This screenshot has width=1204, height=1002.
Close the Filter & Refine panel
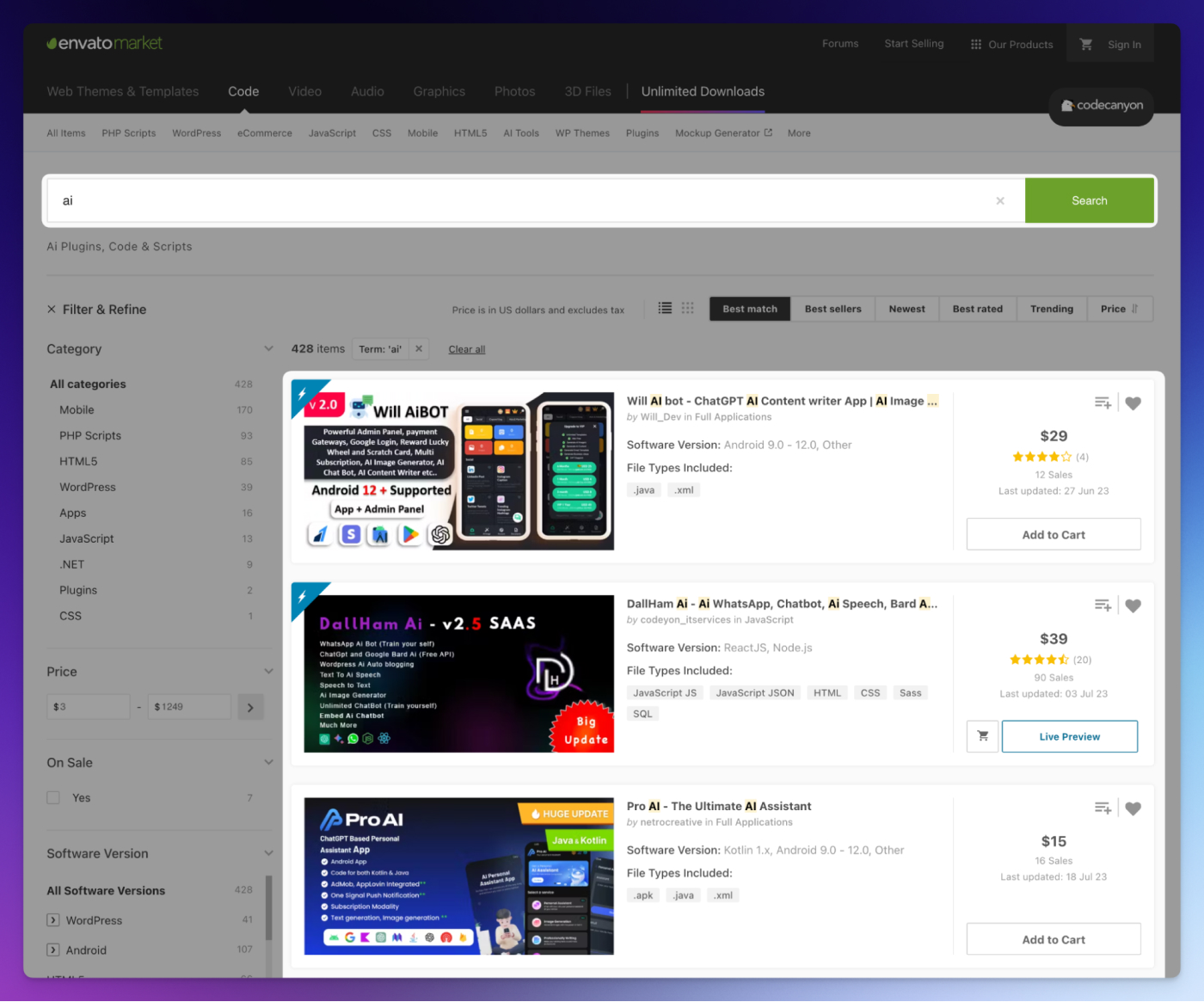coord(52,310)
